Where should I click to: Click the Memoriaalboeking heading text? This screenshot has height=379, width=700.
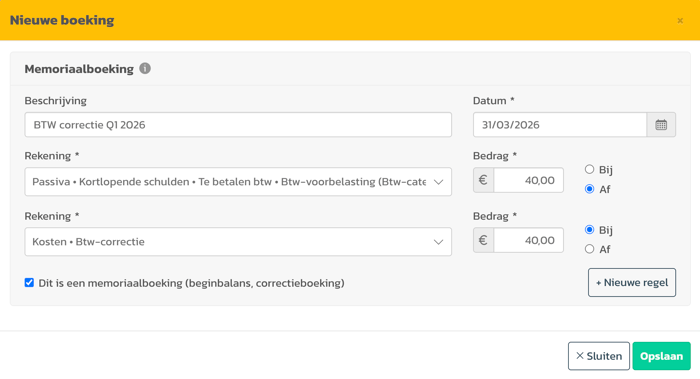pyautogui.click(x=79, y=69)
